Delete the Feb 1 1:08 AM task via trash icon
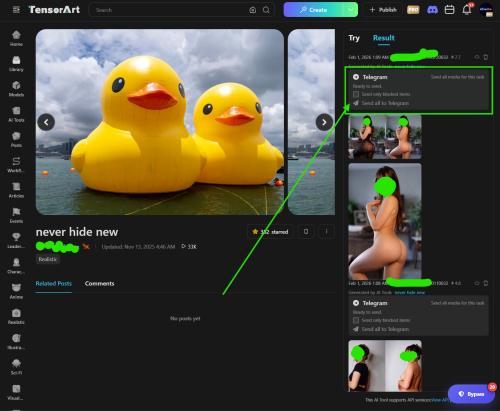This screenshot has width=500, height=411. (x=486, y=283)
